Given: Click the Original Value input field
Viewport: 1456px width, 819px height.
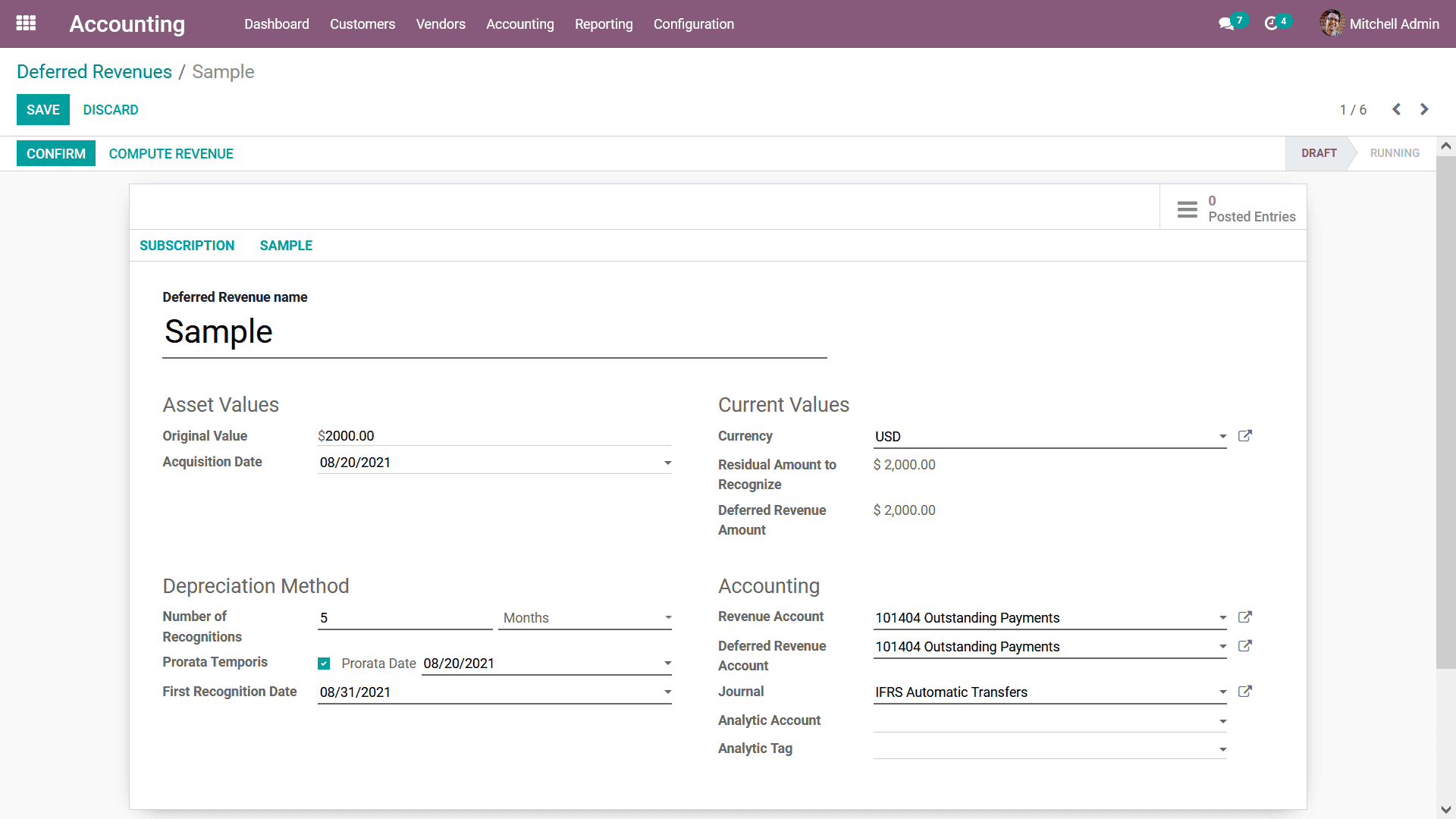Looking at the screenshot, I should pyautogui.click(x=494, y=436).
